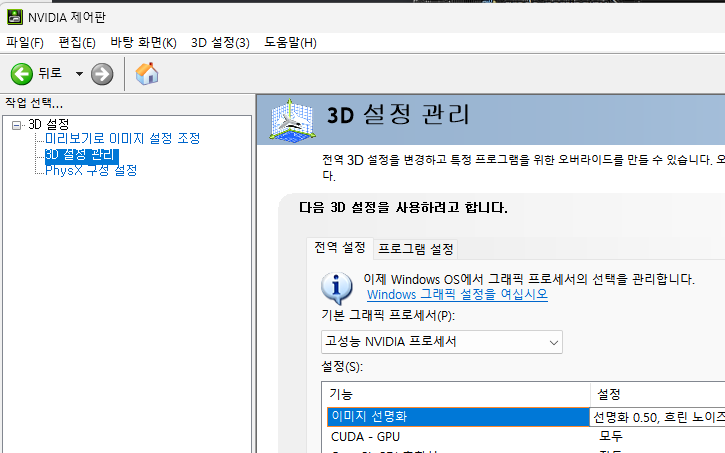Screen dimensions: 725x453
Task: Click the blue information icon
Action: (337, 288)
